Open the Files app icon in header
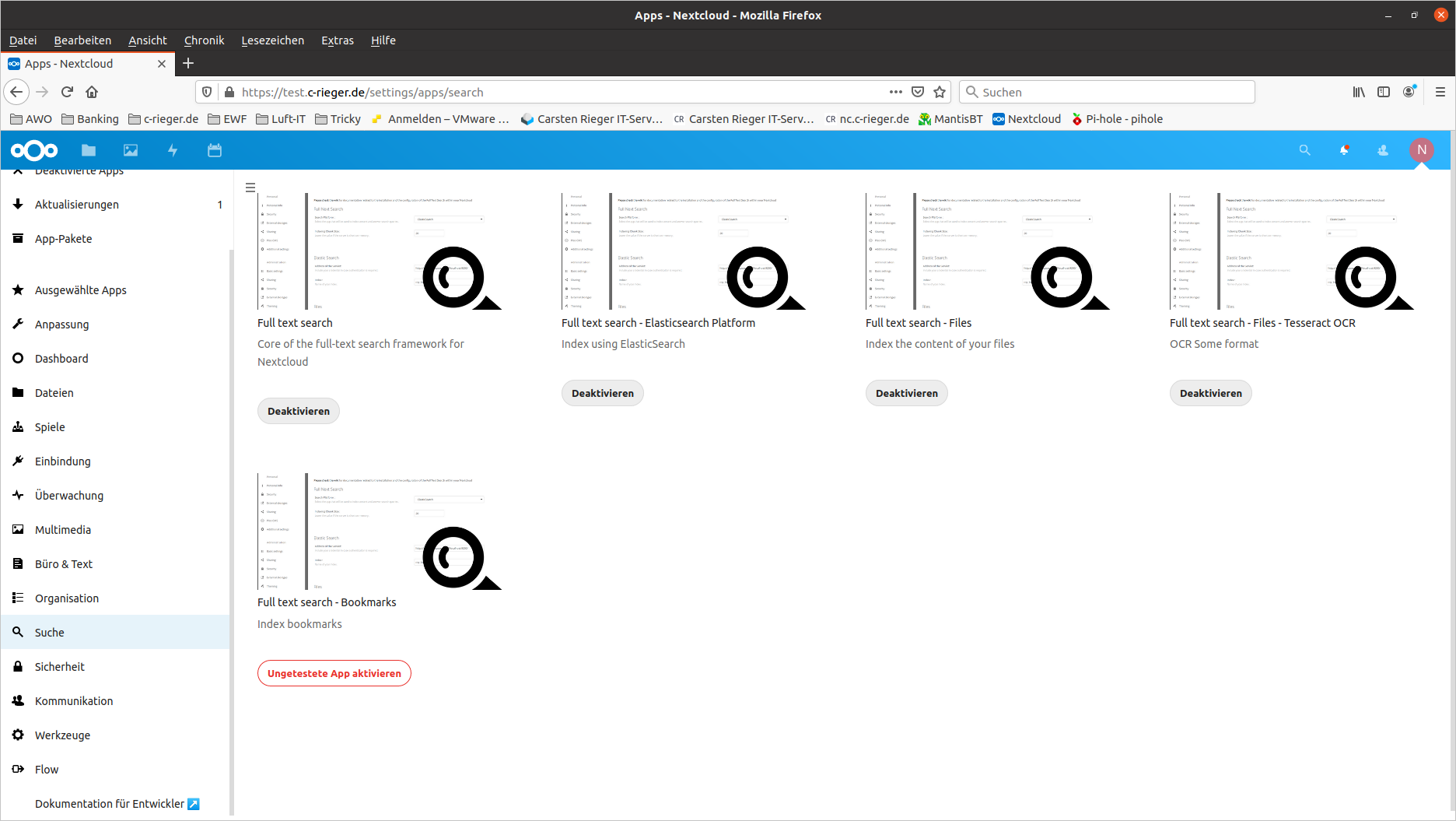Viewport: 1456px width, 821px height. point(89,150)
